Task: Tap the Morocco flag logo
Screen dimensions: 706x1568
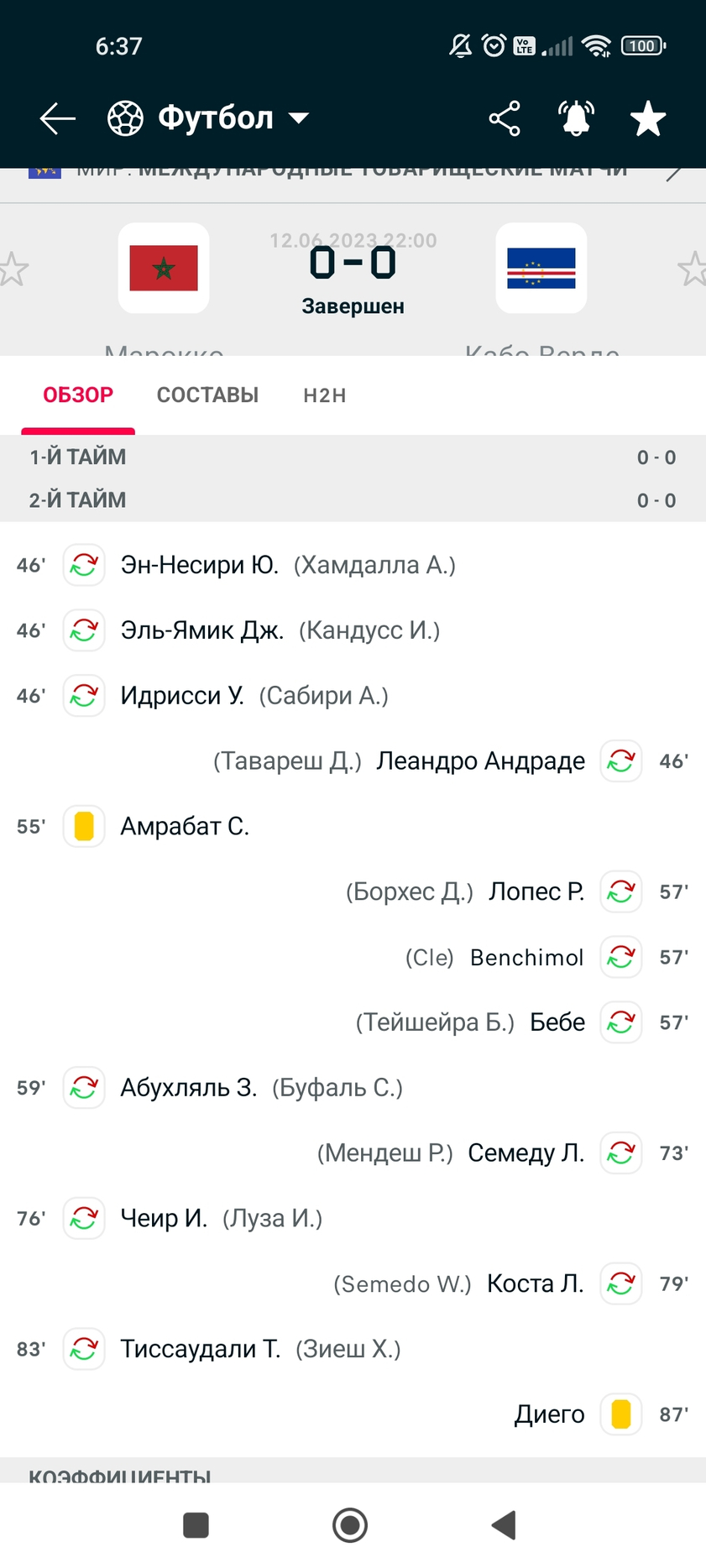Action: tap(164, 268)
